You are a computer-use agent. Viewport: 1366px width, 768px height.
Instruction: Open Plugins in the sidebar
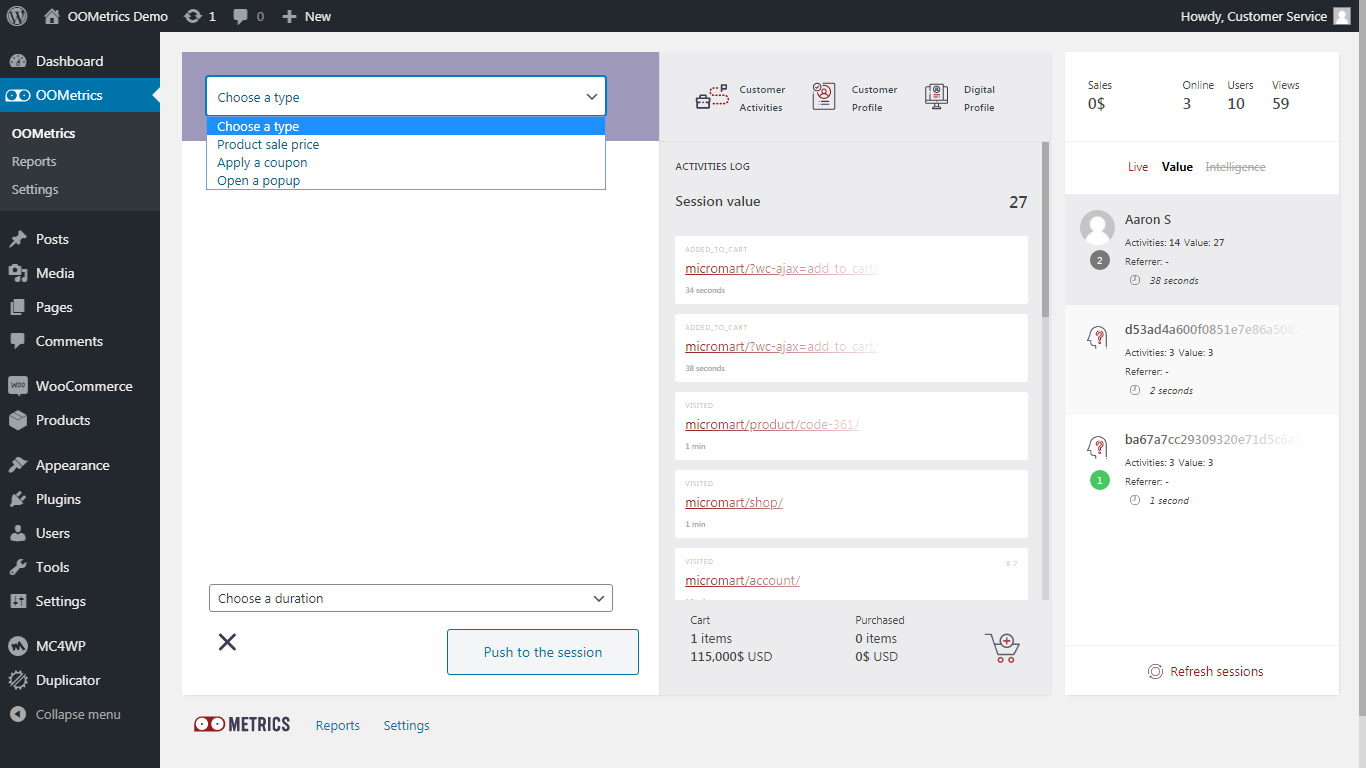80,499
